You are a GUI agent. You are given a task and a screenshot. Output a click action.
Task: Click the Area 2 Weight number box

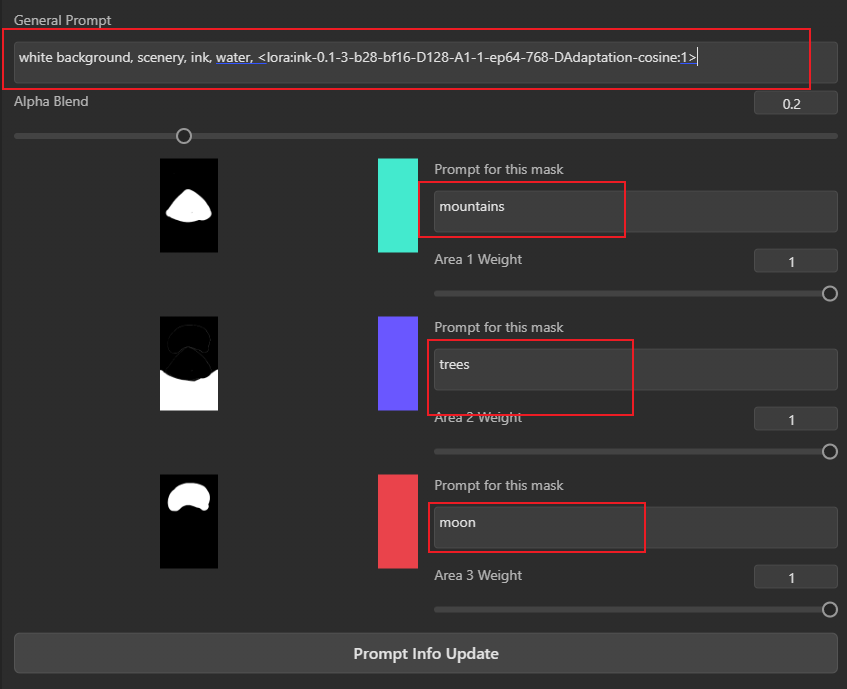click(796, 419)
